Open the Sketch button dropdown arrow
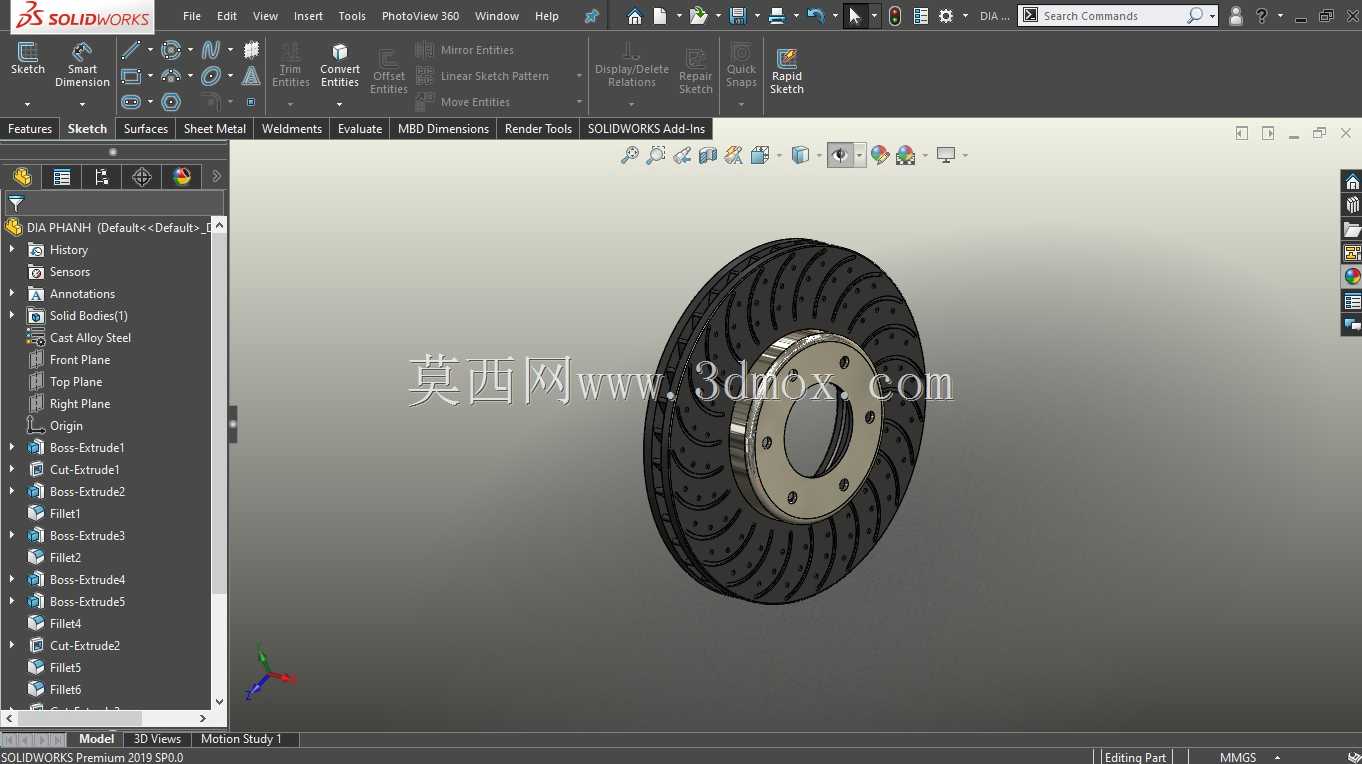Screen dimensions: 1362x764 [28, 104]
